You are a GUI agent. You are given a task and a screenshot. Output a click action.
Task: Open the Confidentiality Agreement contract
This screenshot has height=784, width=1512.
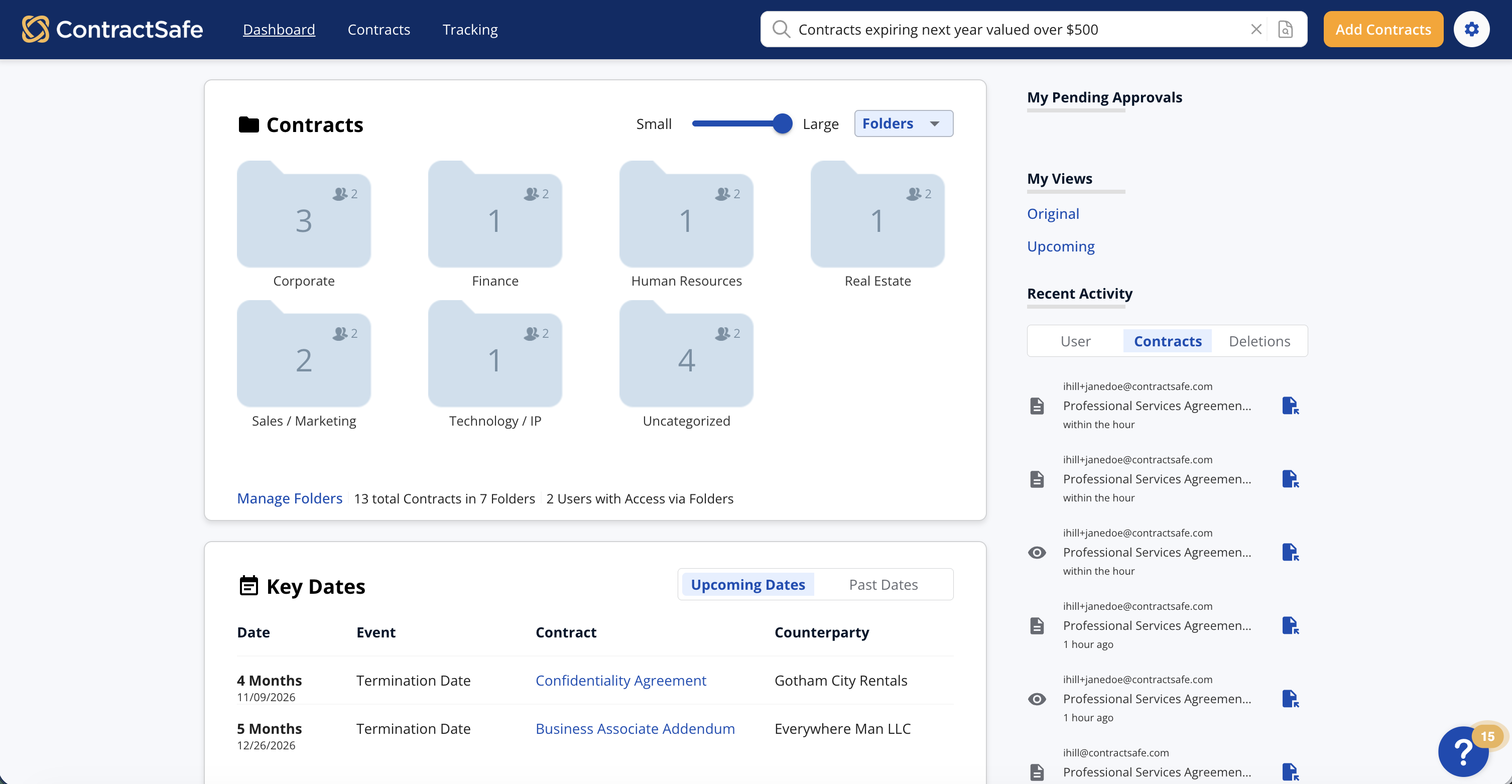click(620, 680)
